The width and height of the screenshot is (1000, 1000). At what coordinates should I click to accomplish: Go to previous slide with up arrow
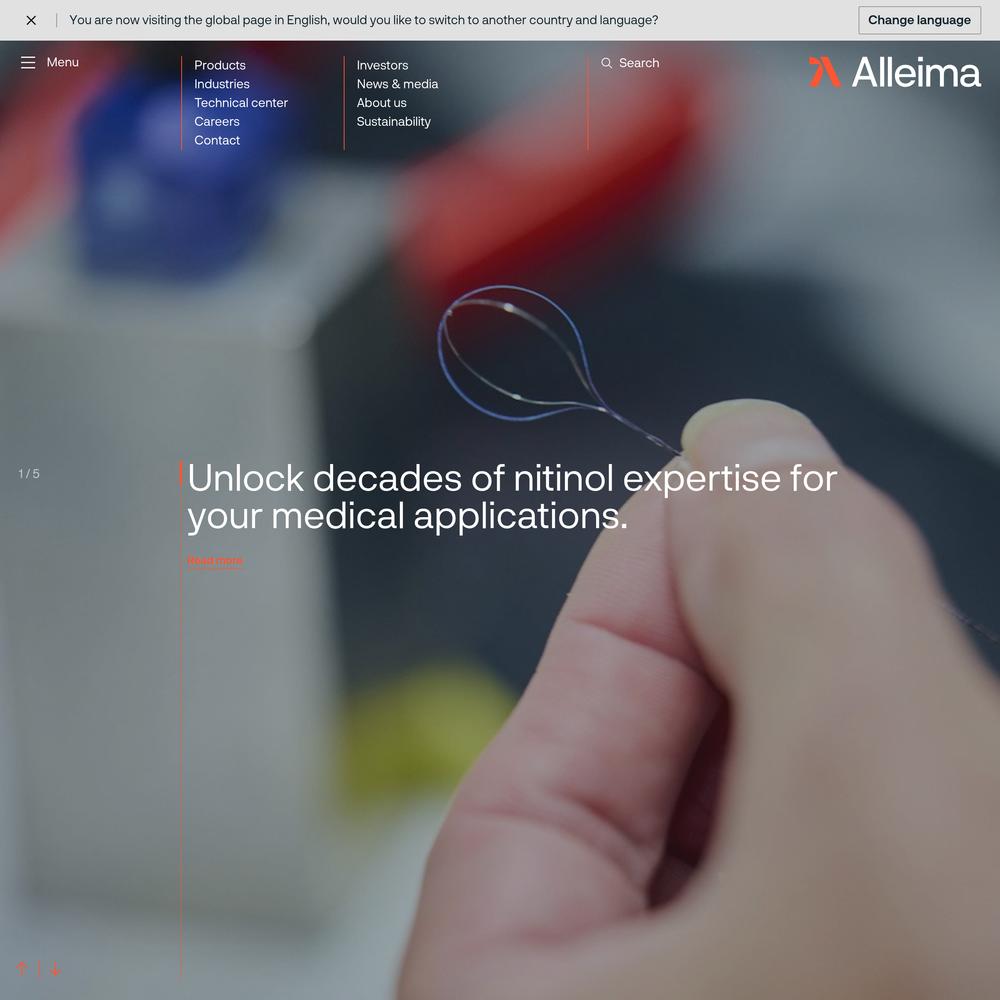tap(22, 969)
